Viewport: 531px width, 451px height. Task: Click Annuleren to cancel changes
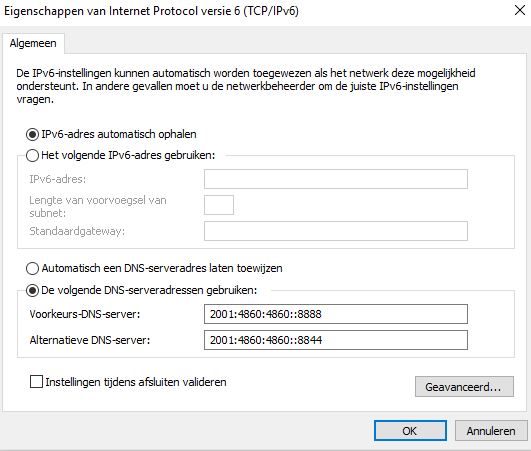tap(491, 431)
